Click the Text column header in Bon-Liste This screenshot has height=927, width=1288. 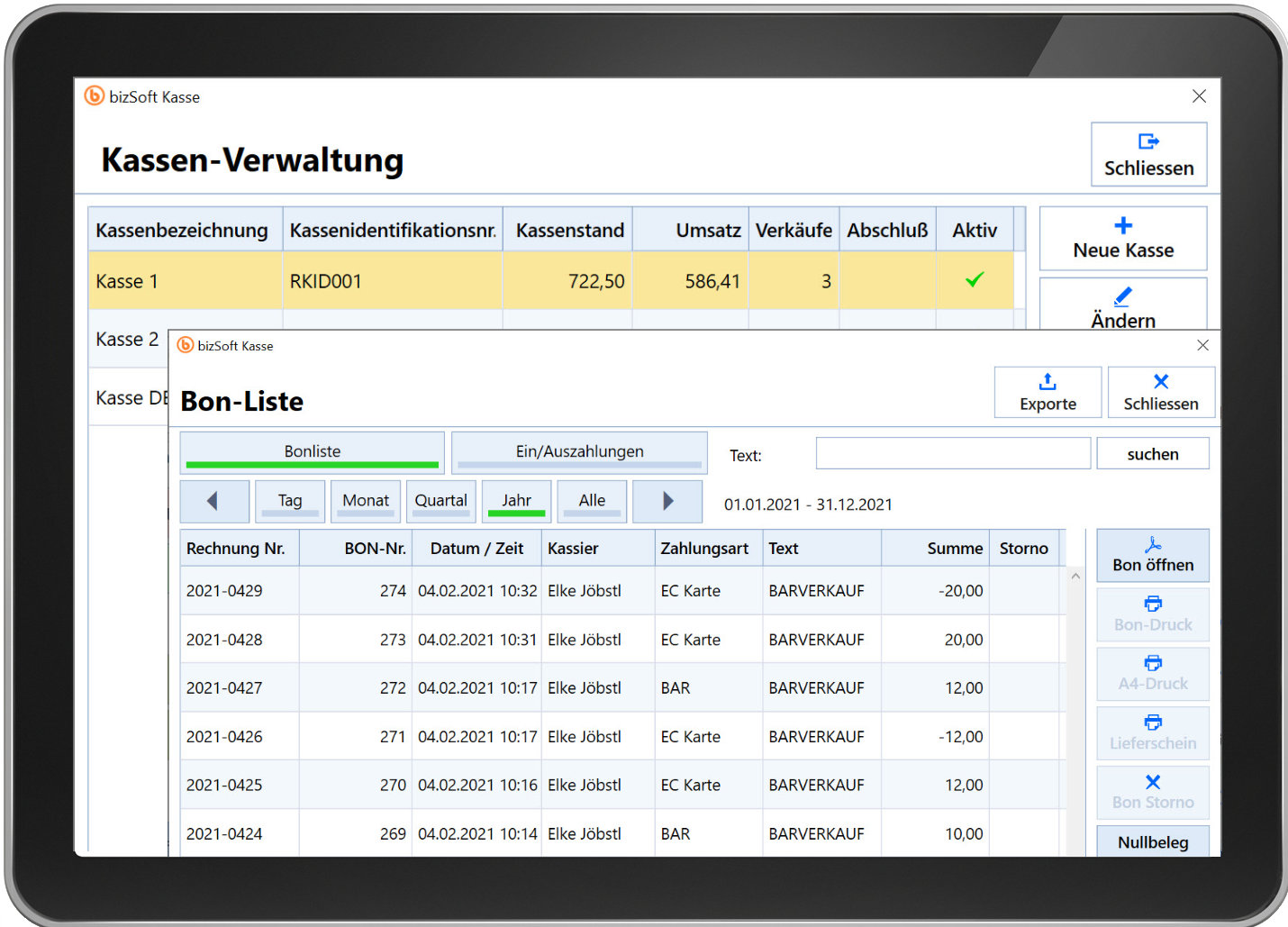click(x=821, y=548)
